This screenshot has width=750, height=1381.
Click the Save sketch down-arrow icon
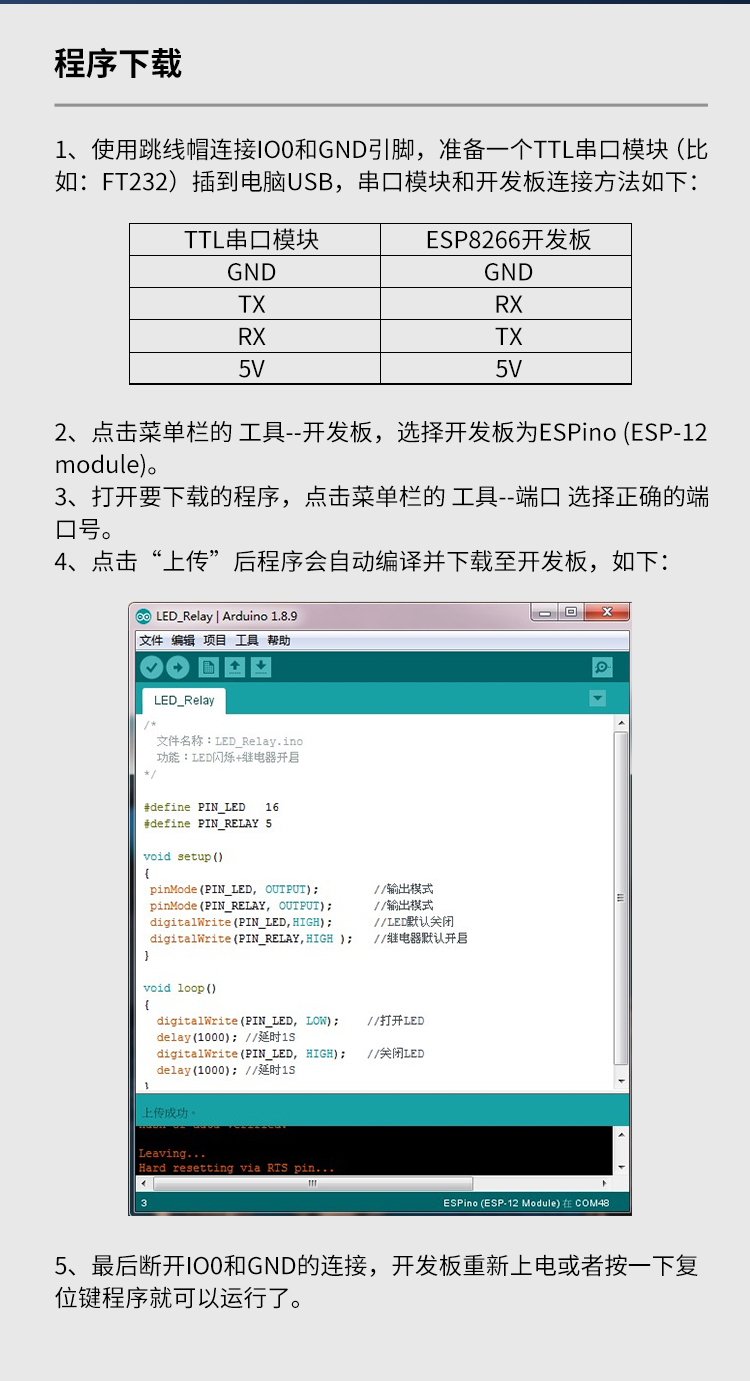point(260,668)
